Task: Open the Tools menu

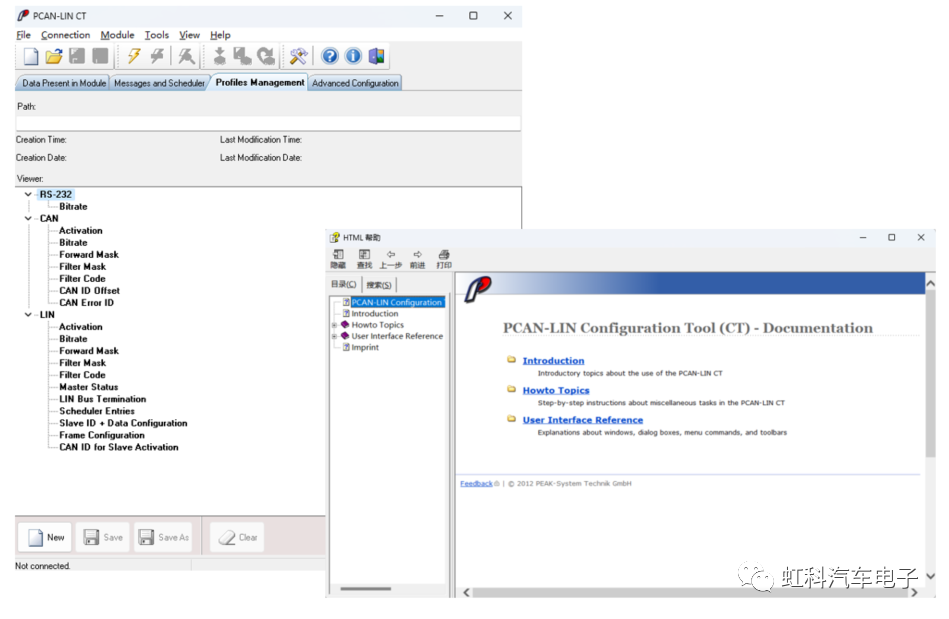Action: click(157, 35)
